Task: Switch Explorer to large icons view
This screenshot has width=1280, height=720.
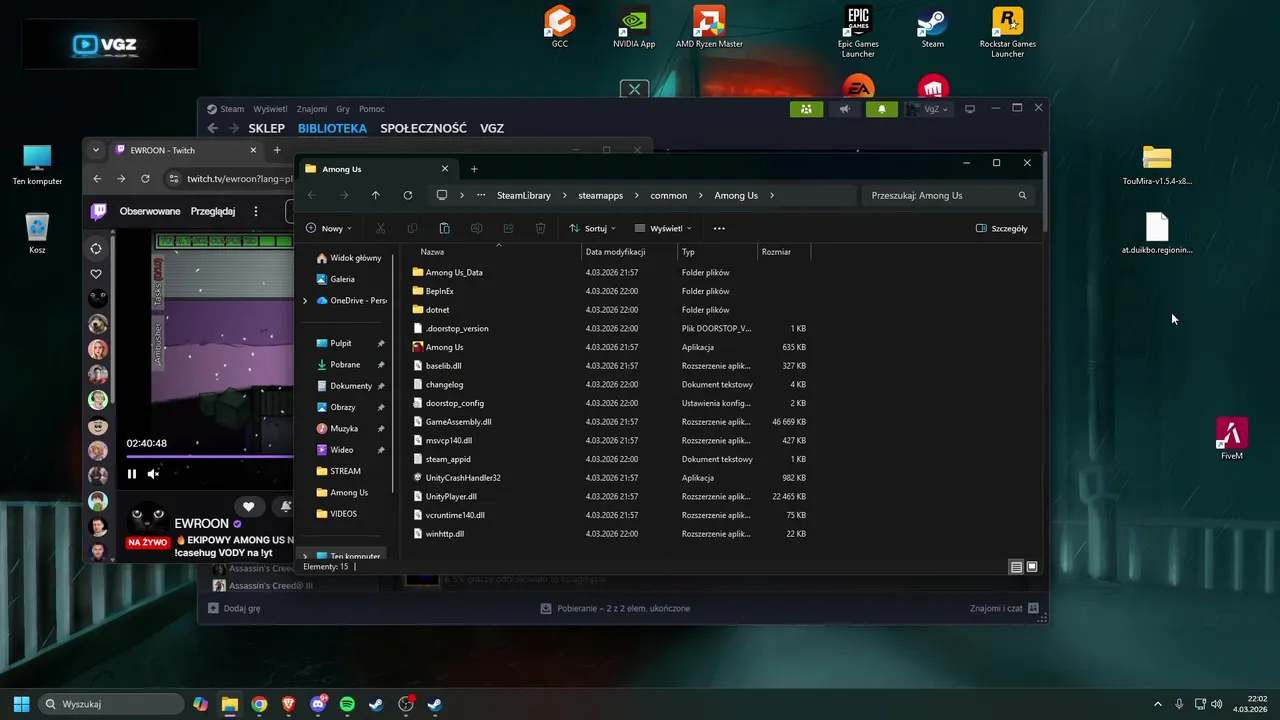Action: point(1032,567)
